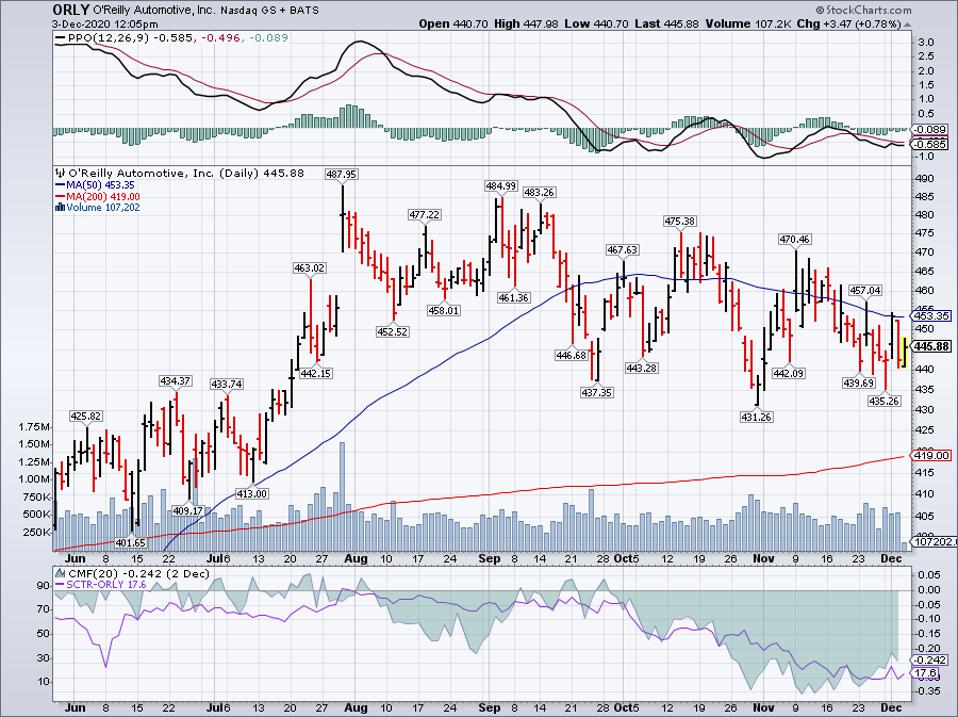Click the StockCharts.com copyright link
This screenshot has height=717, width=958.
pyautogui.click(x=863, y=10)
